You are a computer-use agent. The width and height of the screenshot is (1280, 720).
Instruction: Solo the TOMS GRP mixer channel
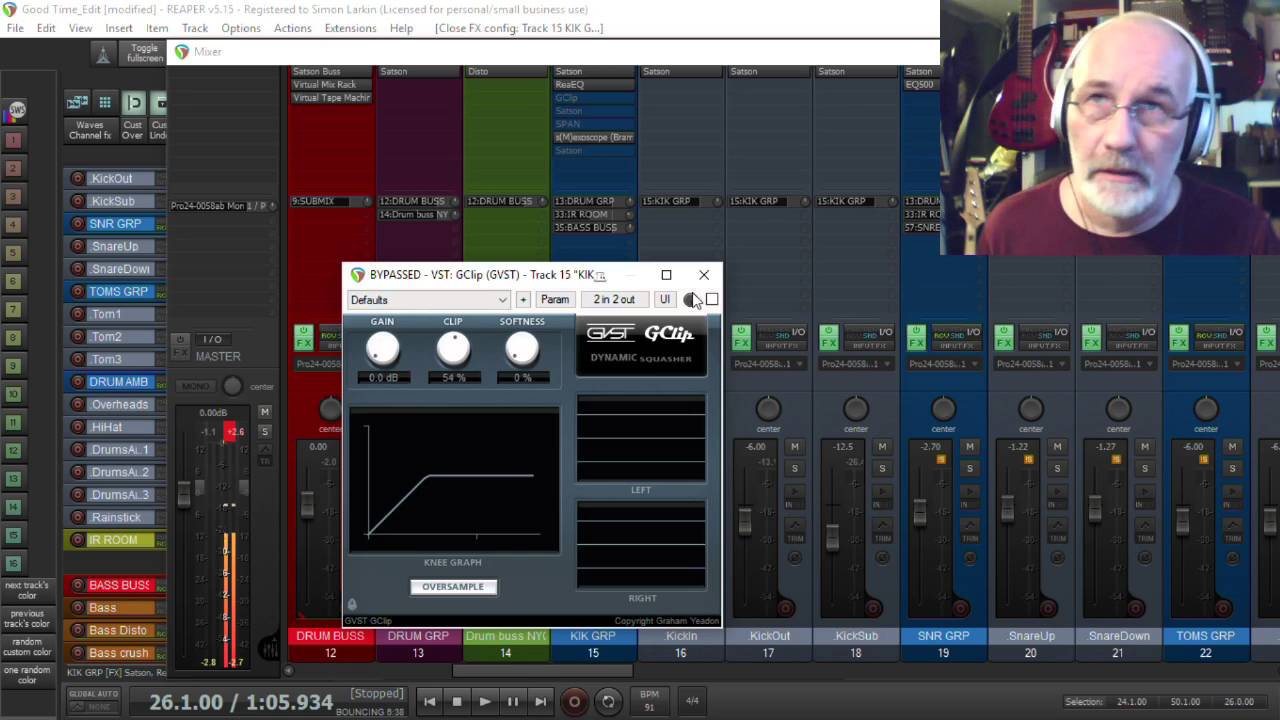click(x=1232, y=468)
